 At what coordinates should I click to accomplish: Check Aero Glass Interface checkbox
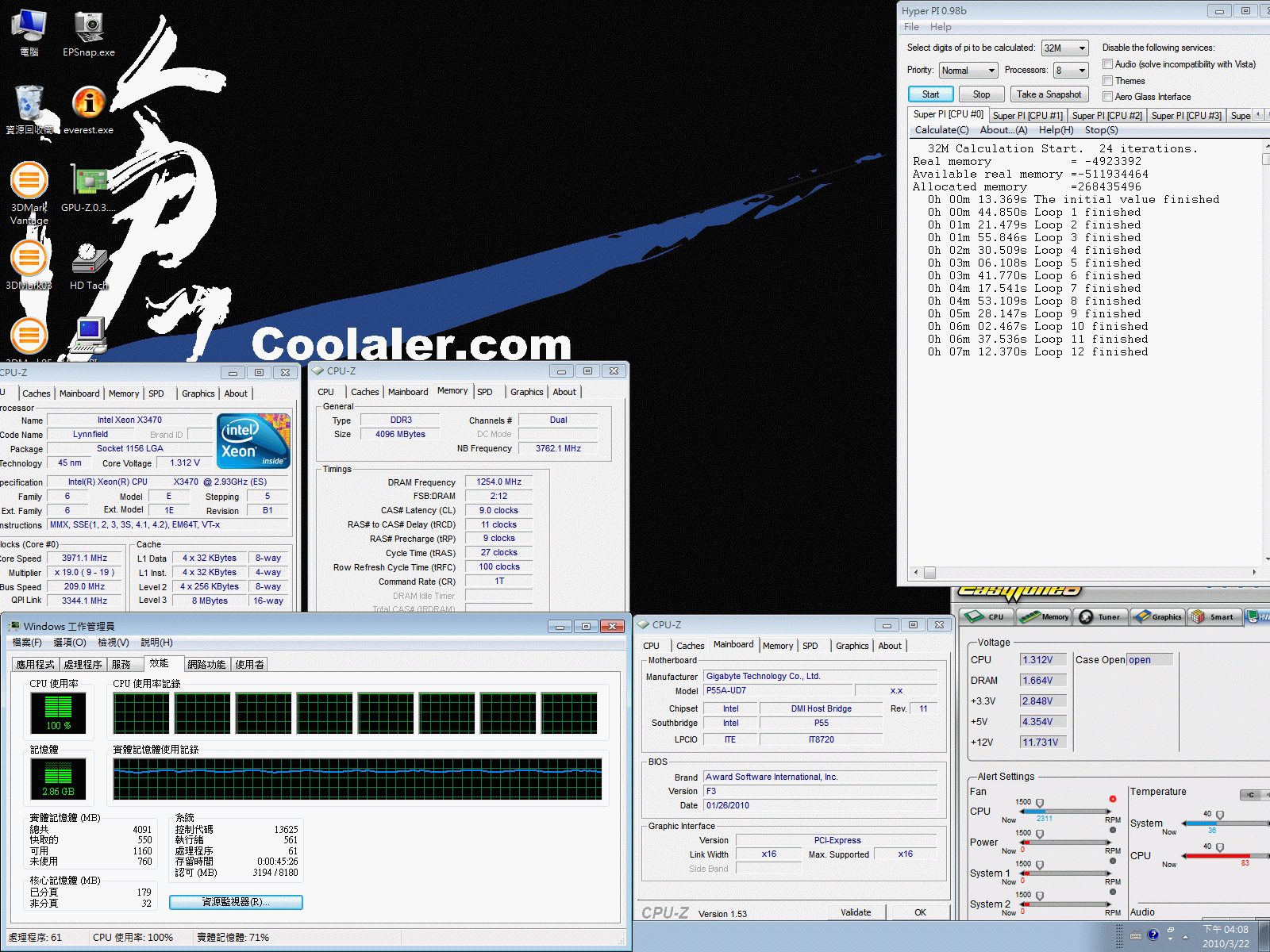point(1107,97)
